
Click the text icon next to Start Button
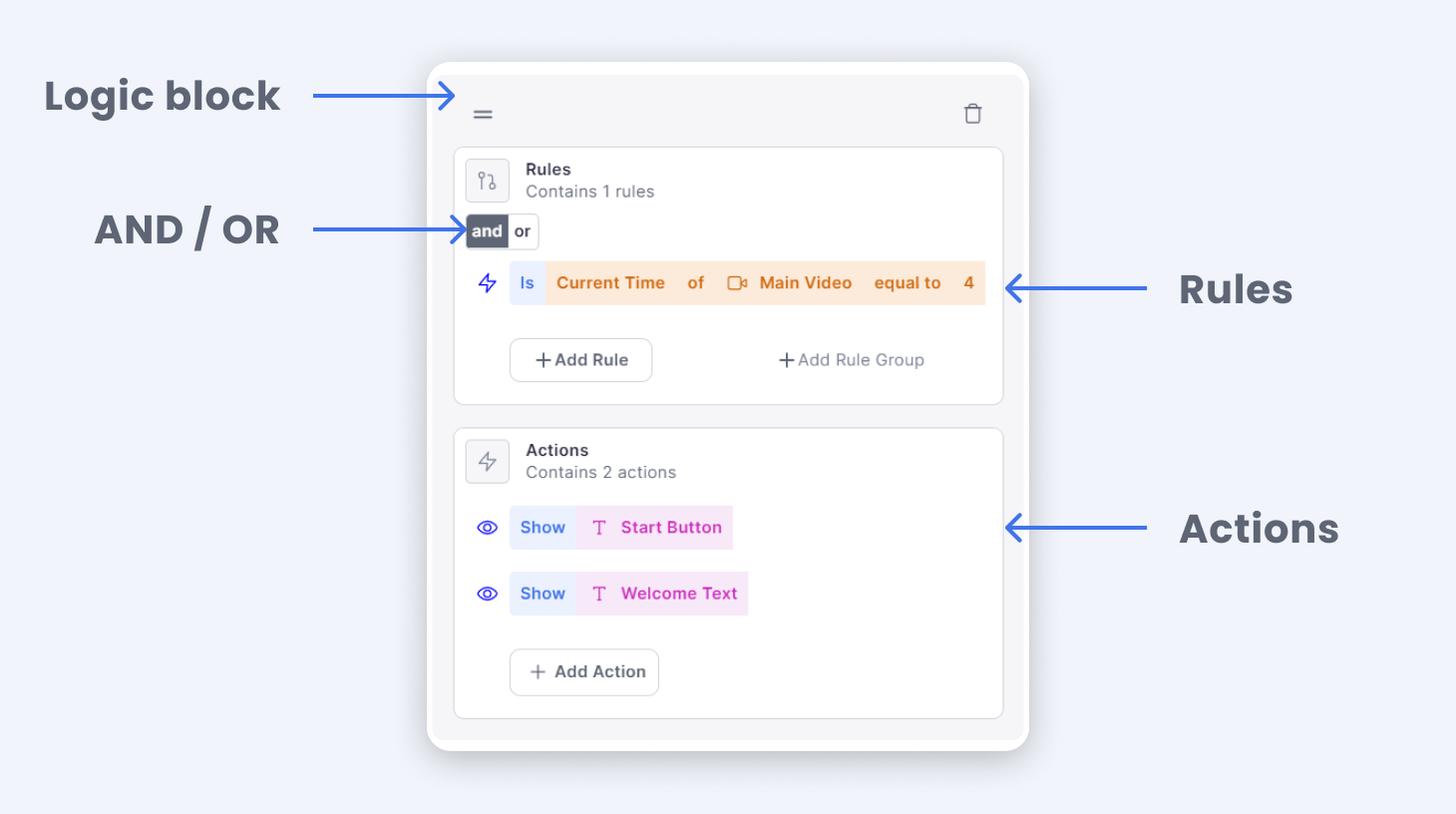[x=598, y=528]
